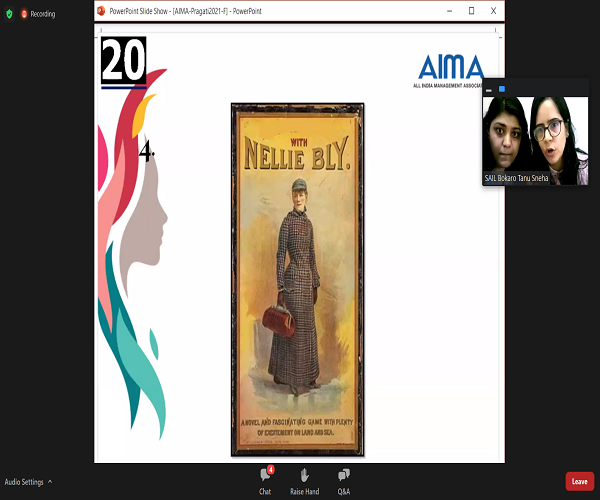Click the Nellie Bly game poster image
The width and height of the screenshot is (600, 500).
pos(297,279)
